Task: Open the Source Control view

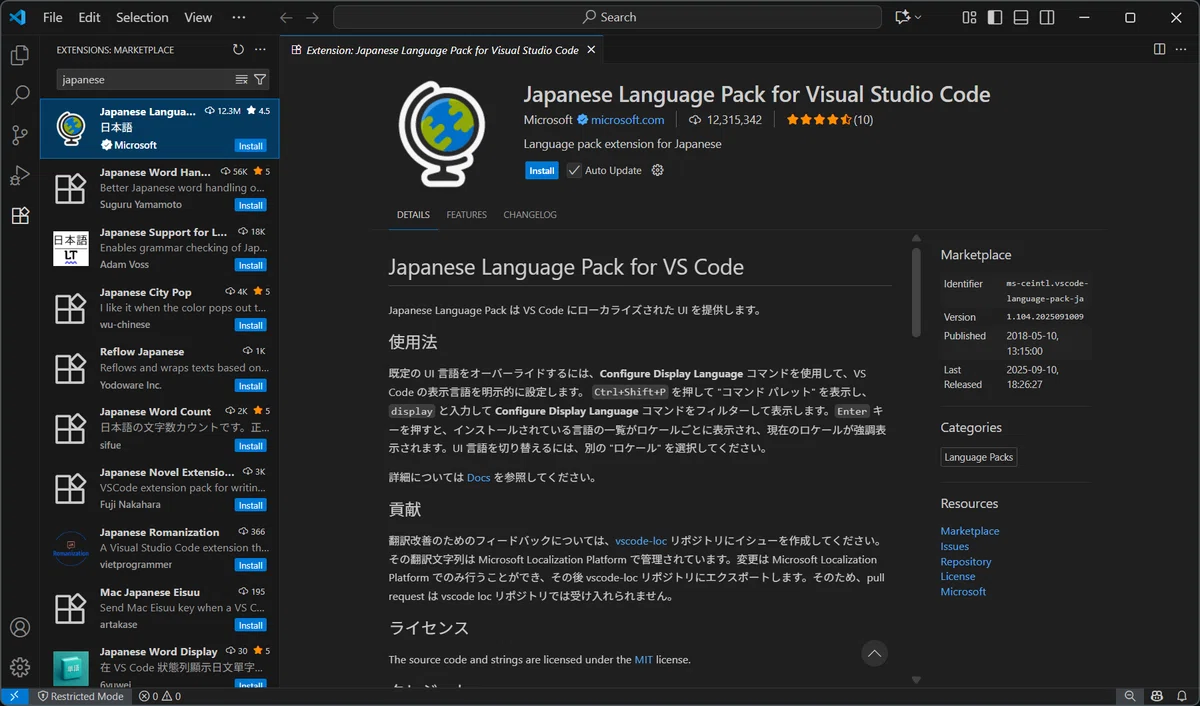Action: pos(20,135)
